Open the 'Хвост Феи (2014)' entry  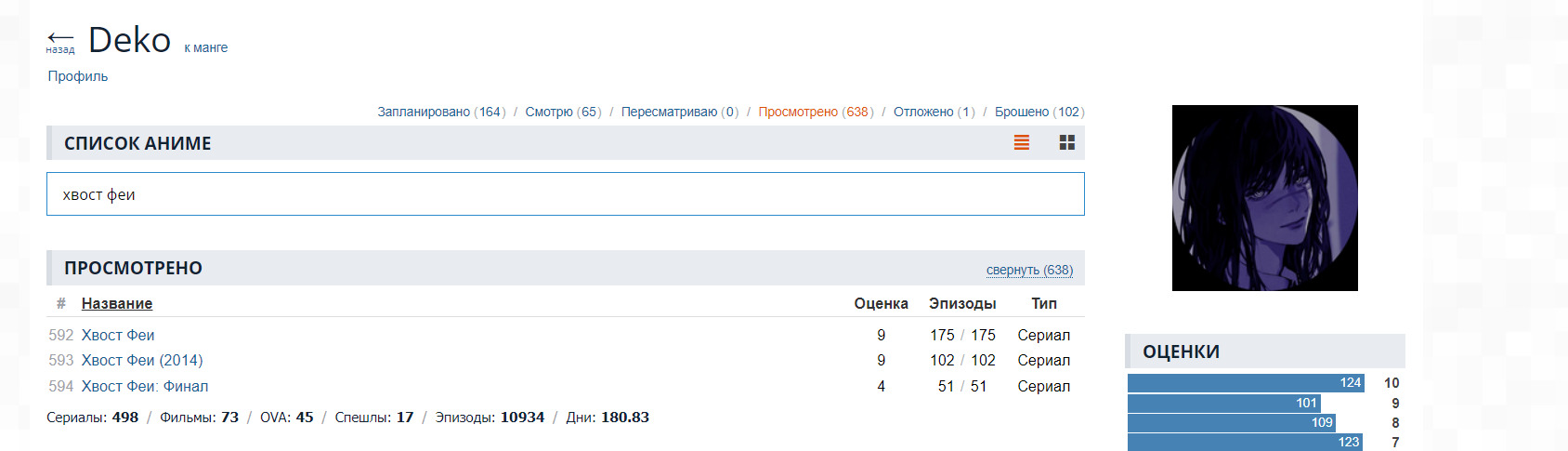[142, 360]
